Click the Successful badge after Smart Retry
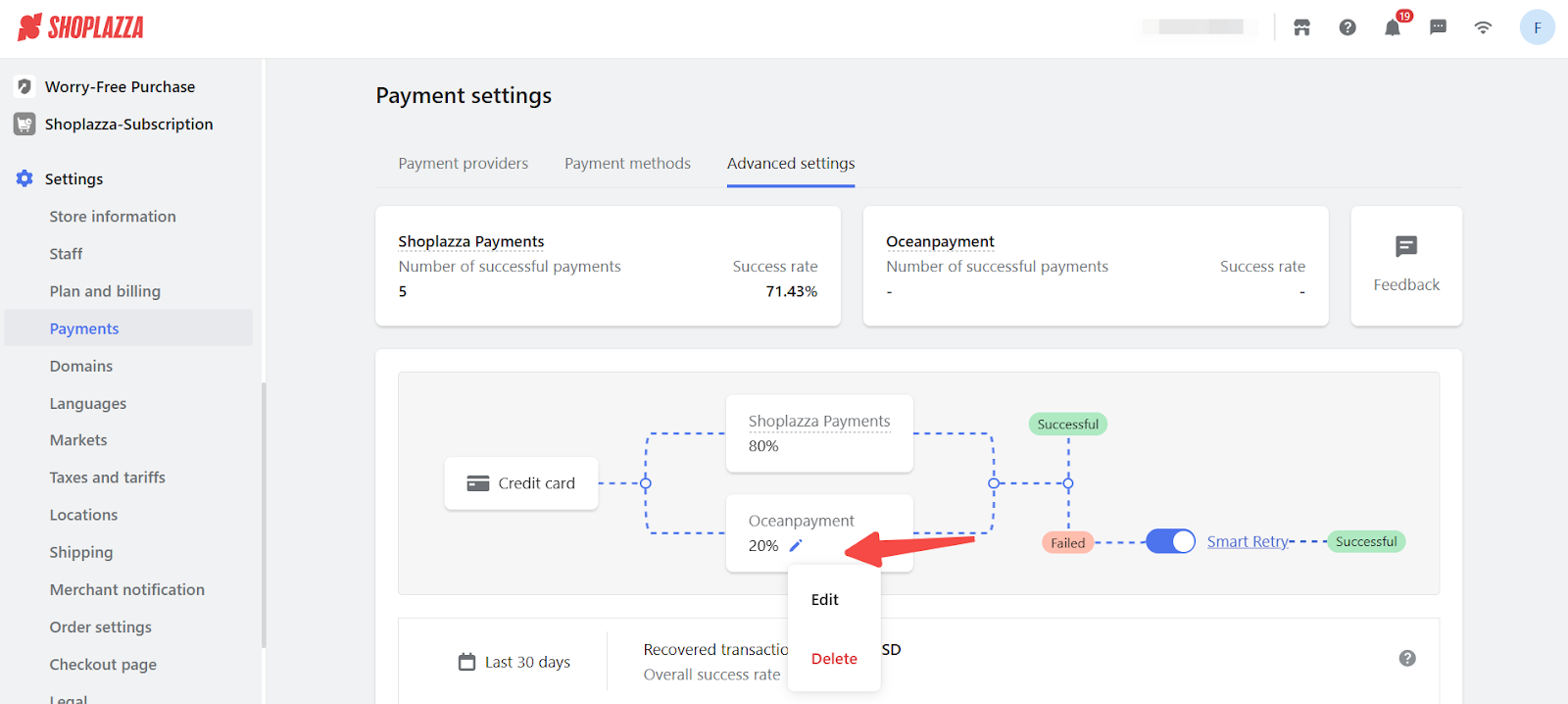This screenshot has width=1568, height=704. [x=1366, y=541]
